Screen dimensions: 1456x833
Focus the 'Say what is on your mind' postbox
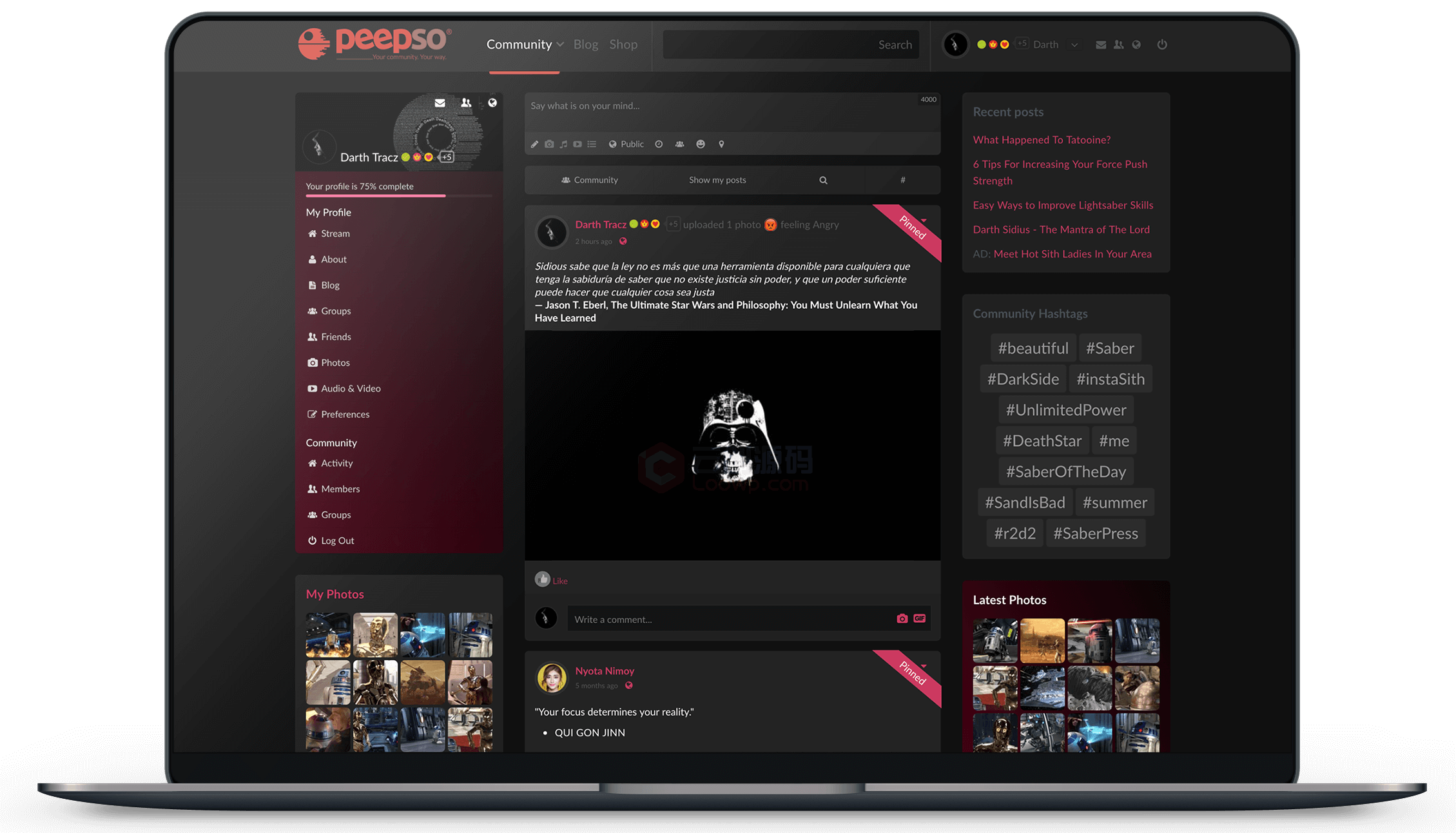tap(732, 112)
